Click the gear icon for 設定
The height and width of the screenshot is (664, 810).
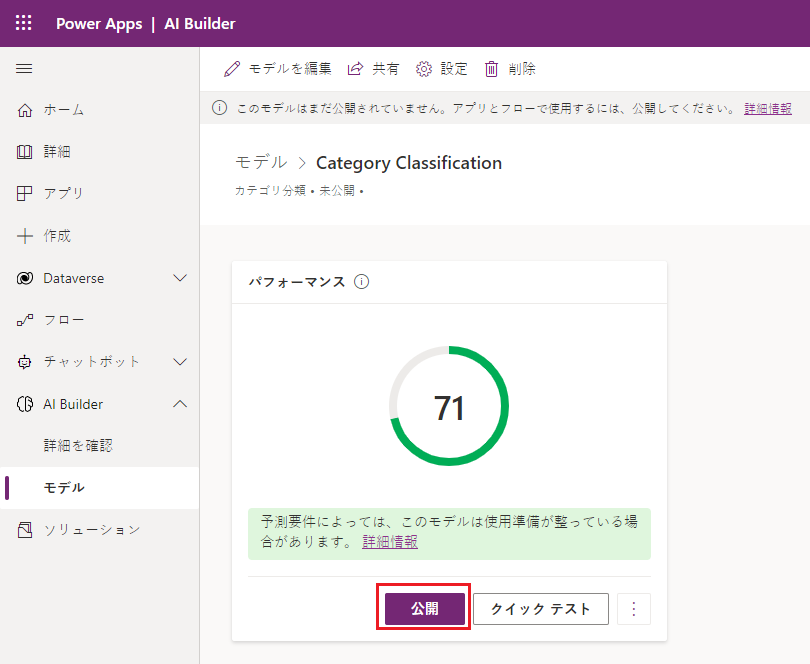tap(424, 69)
